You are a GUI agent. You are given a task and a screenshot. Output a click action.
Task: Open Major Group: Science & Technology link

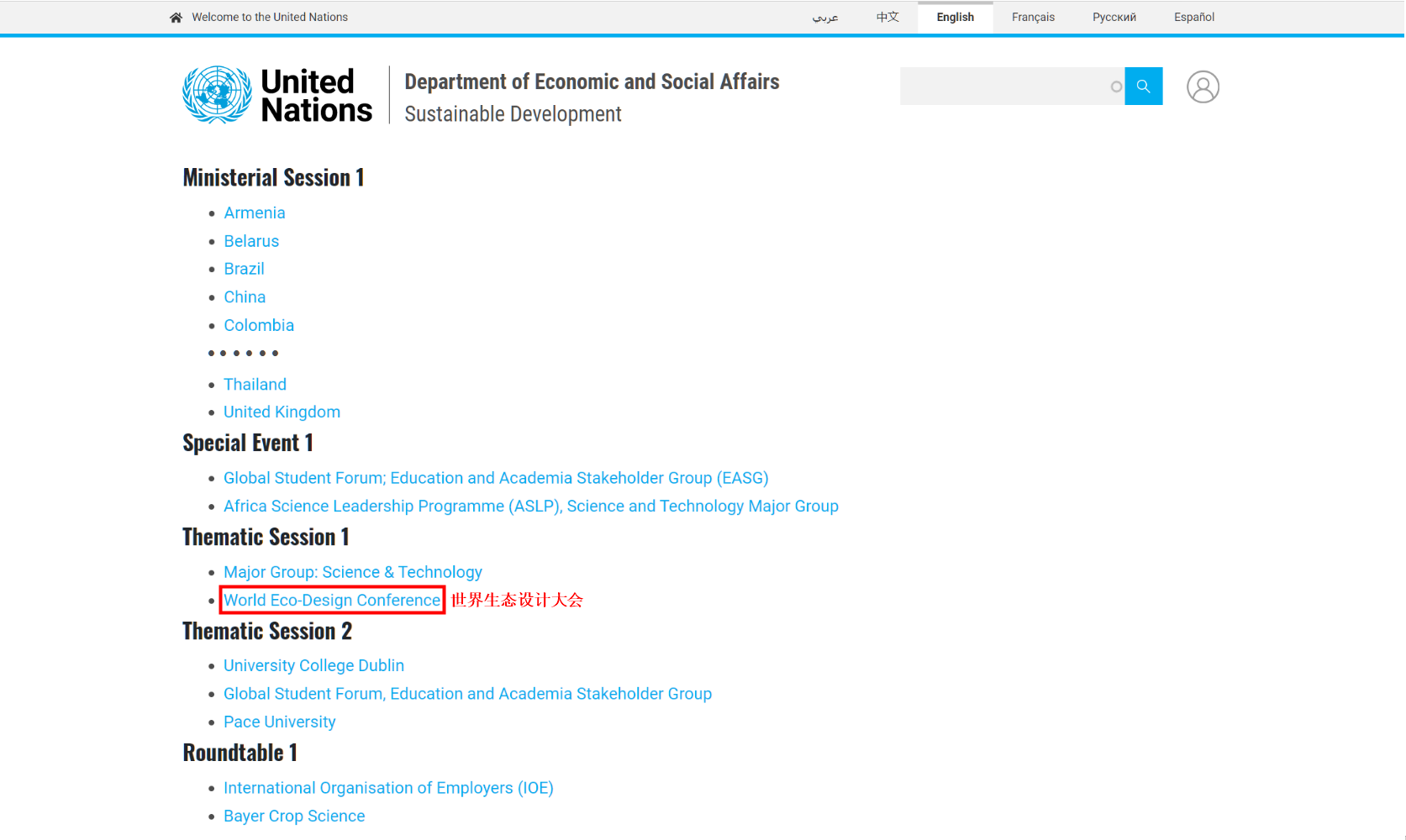coord(352,573)
